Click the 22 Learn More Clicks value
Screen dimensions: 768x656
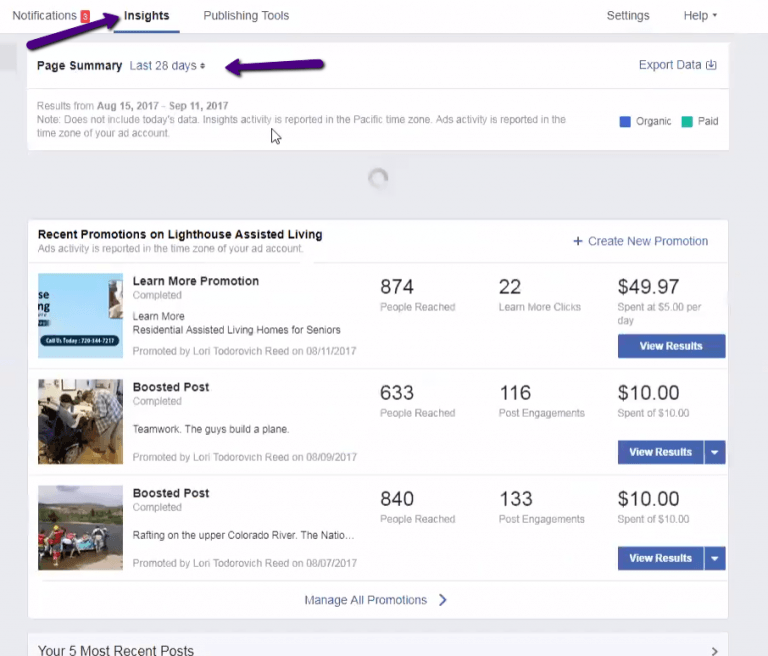(509, 287)
